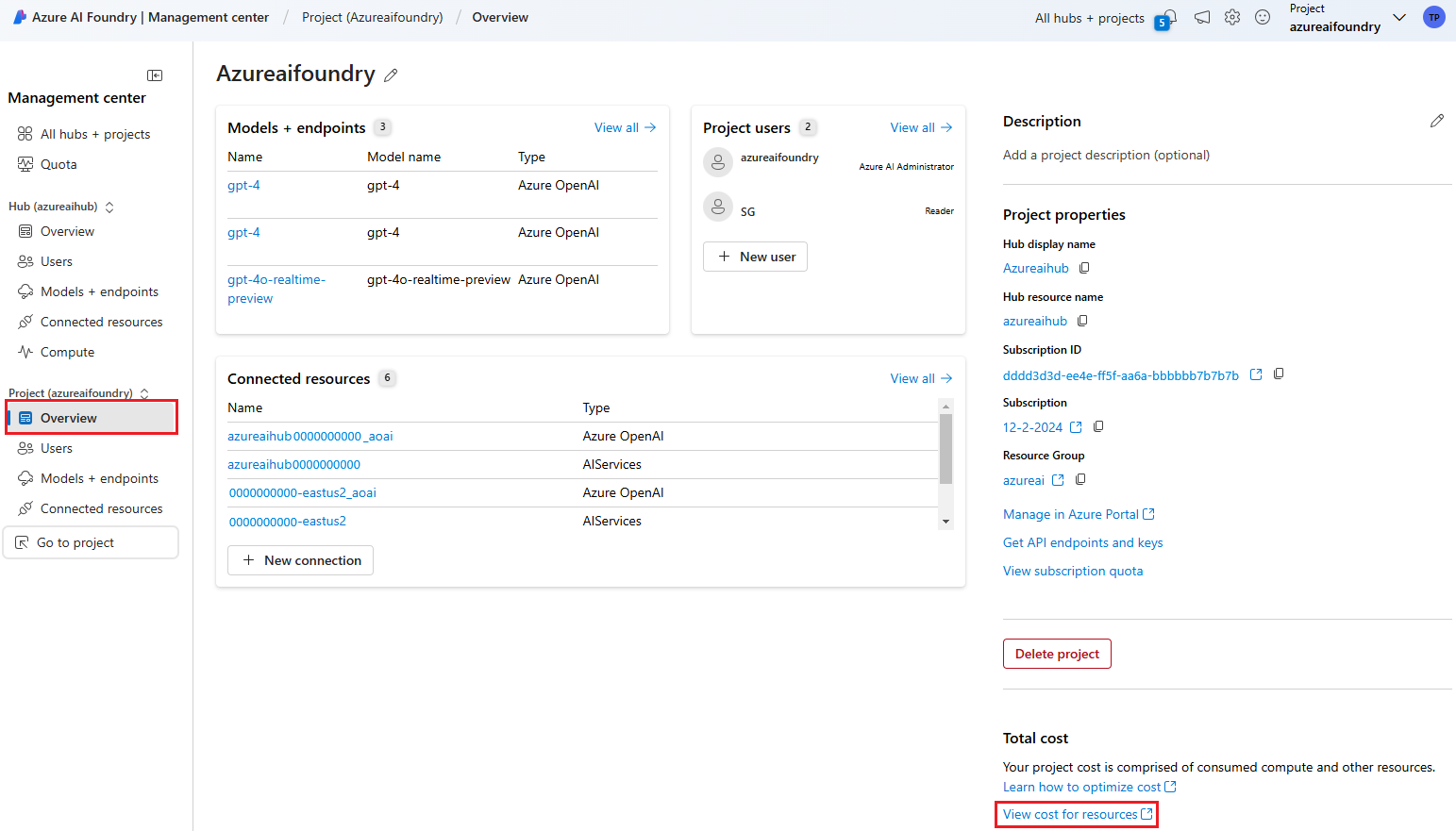The width and height of the screenshot is (1456, 831).
Task: Open the announcements megaphone icon
Action: (1202, 17)
